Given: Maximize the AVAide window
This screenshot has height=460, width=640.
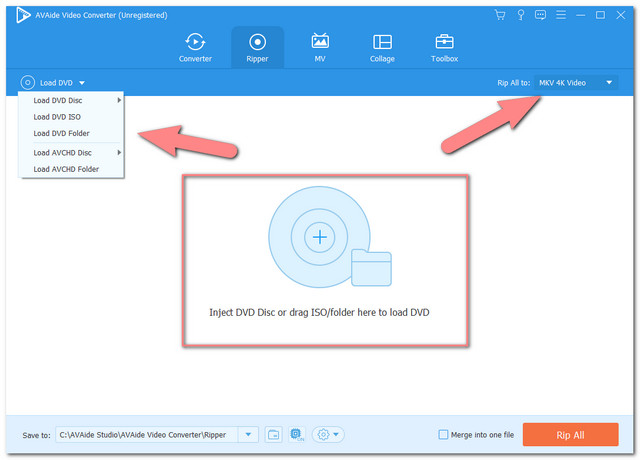Looking at the screenshot, I should (600, 15).
